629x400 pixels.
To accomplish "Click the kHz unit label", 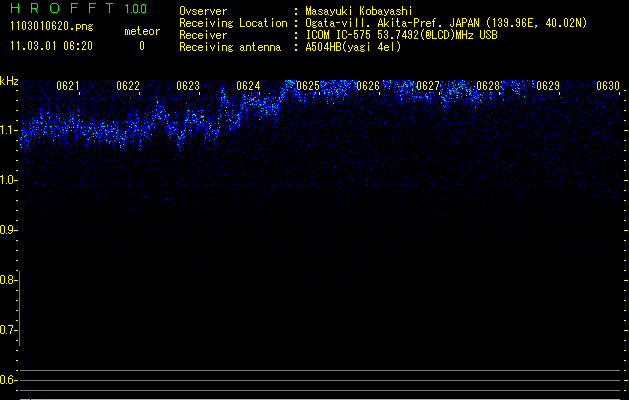I will coord(9,80).
